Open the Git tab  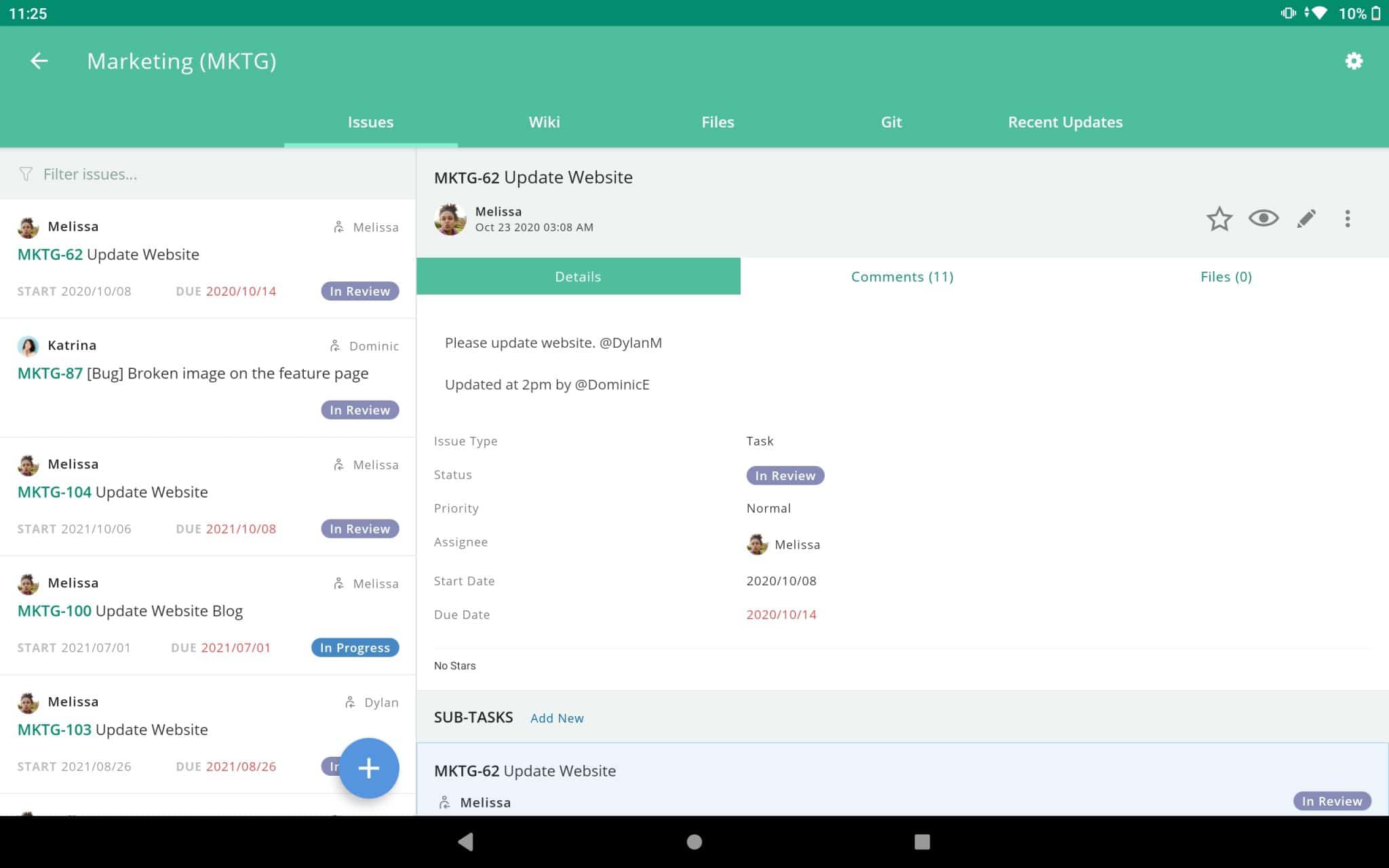tap(891, 122)
